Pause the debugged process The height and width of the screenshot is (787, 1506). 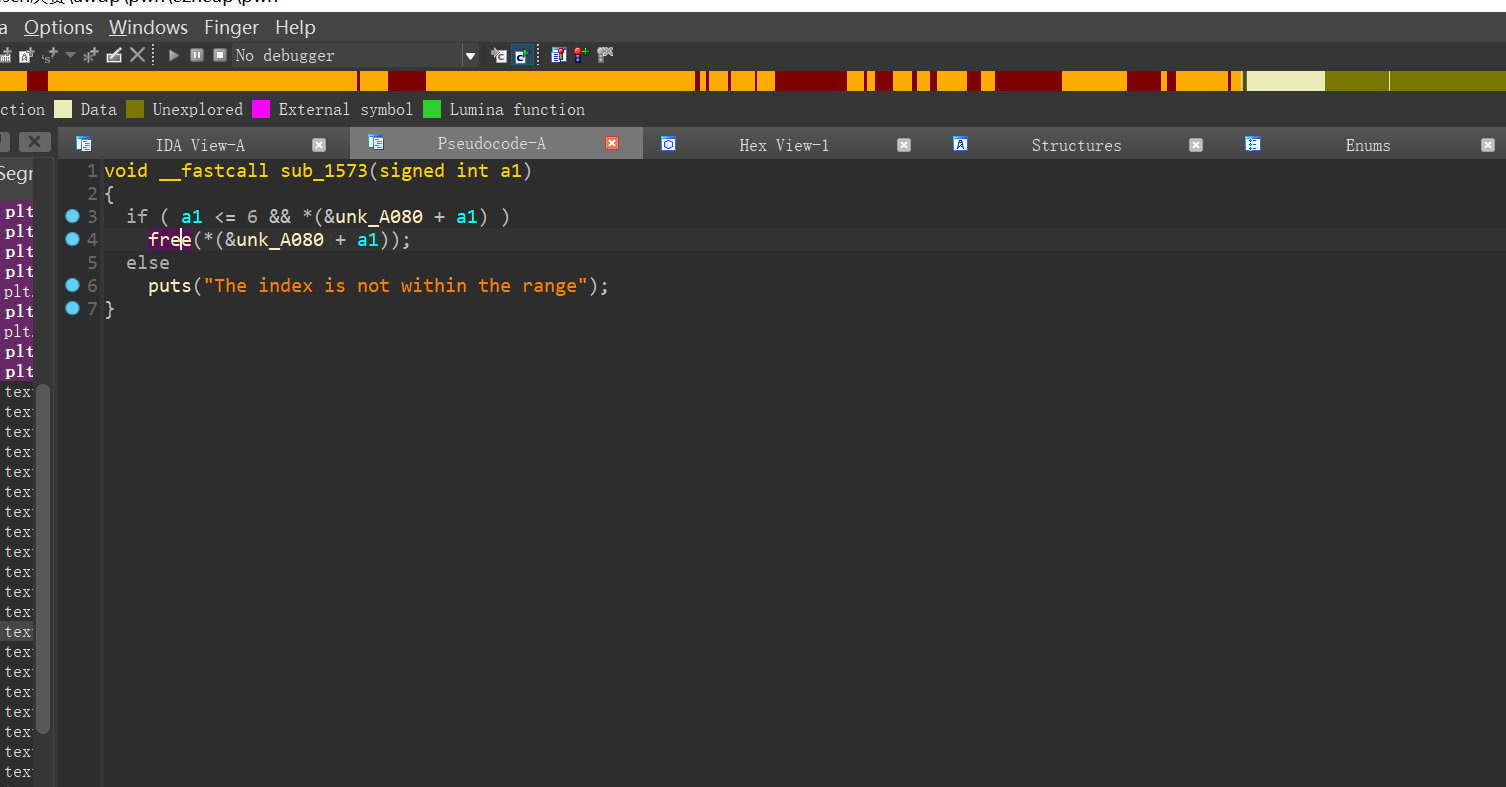(197, 55)
